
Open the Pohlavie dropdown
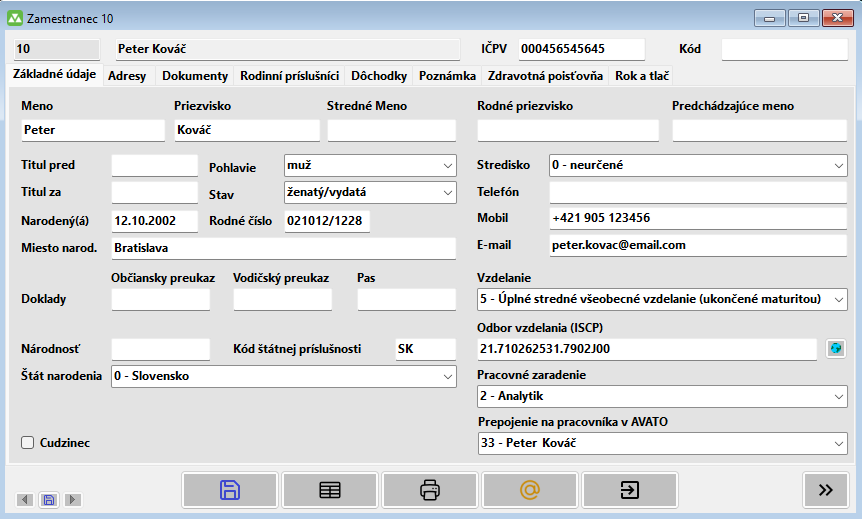click(370, 165)
